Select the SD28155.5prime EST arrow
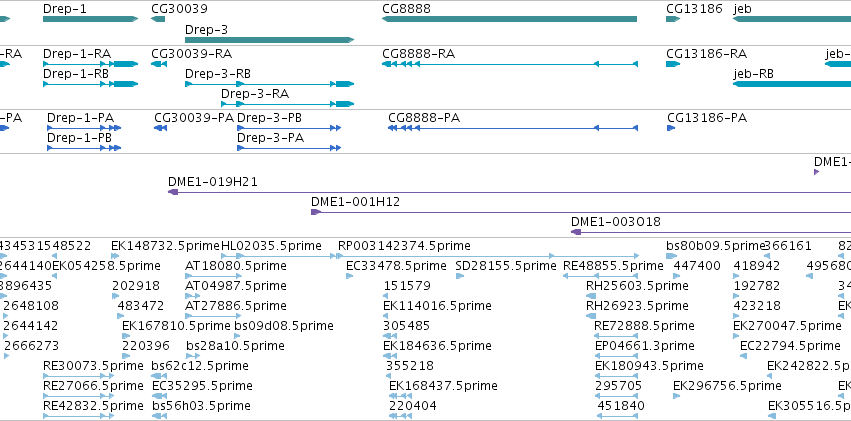The image size is (851, 421). [x=460, y=276]
